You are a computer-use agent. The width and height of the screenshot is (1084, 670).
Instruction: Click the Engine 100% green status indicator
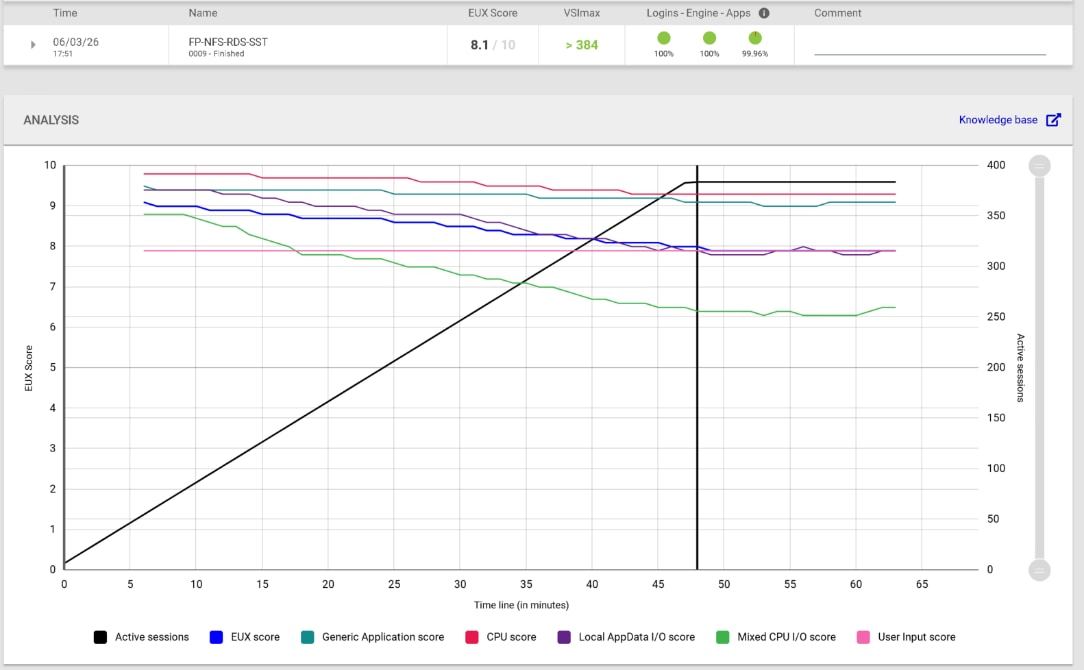(709, 38)
